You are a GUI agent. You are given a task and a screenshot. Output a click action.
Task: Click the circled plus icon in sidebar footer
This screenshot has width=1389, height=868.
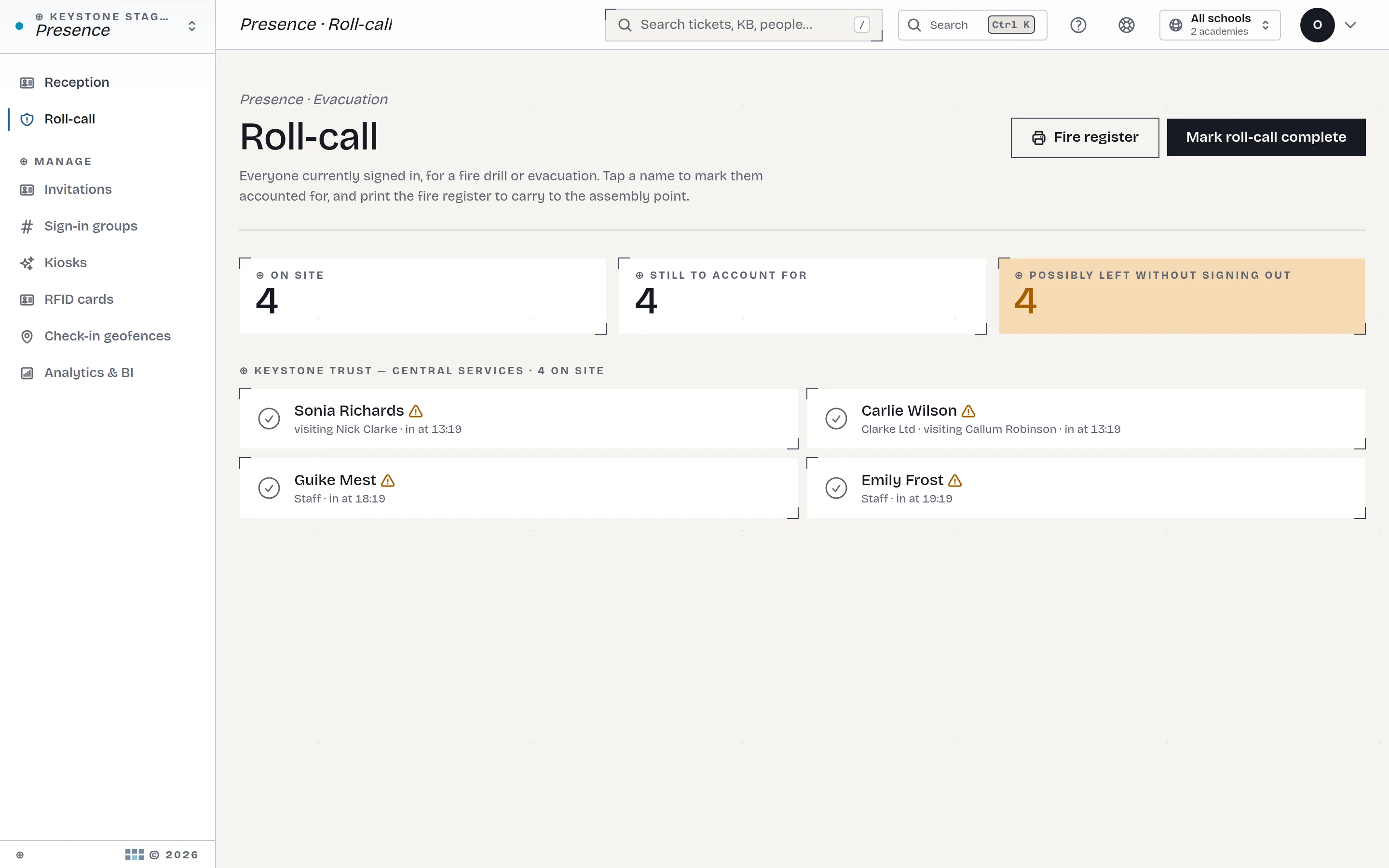pos(20,855)
